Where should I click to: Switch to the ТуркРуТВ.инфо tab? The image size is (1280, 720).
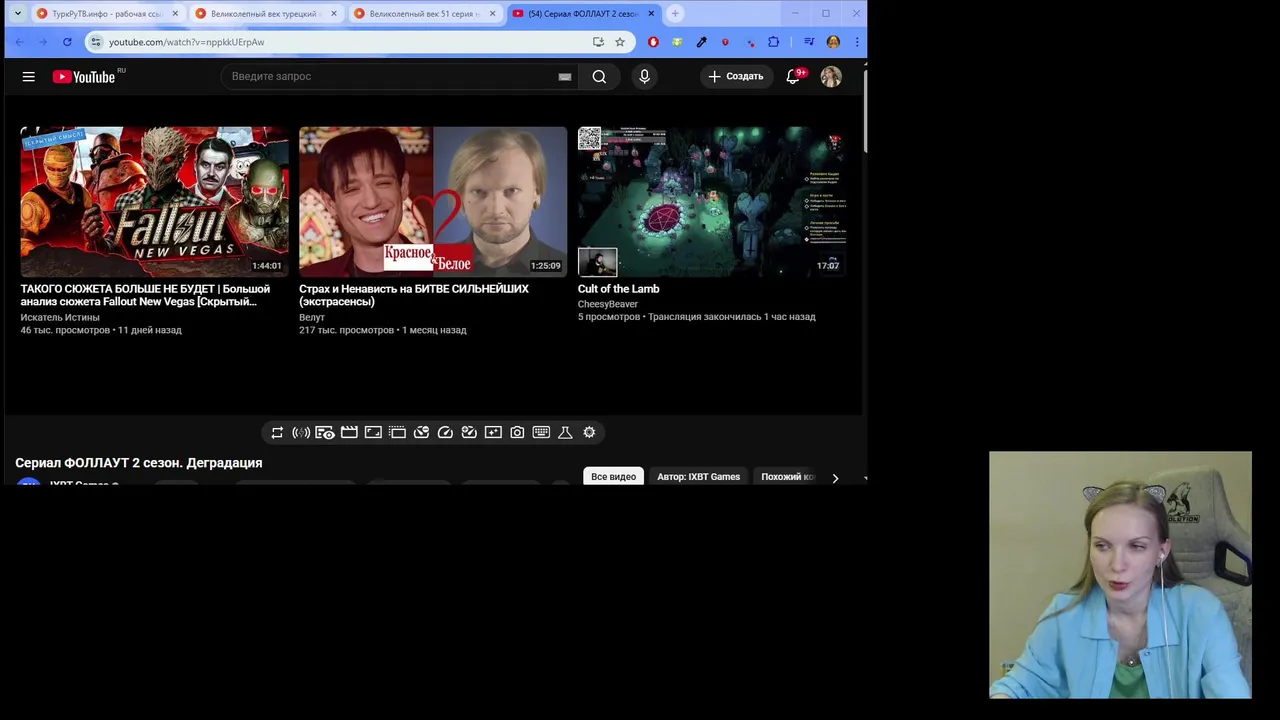(x=106, y=14)
